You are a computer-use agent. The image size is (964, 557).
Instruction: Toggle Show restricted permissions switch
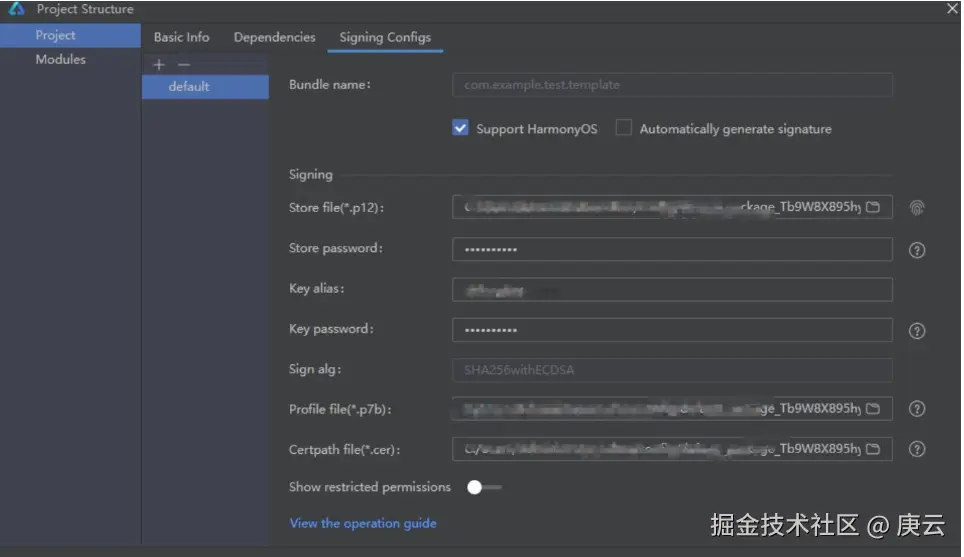point(484,488)
